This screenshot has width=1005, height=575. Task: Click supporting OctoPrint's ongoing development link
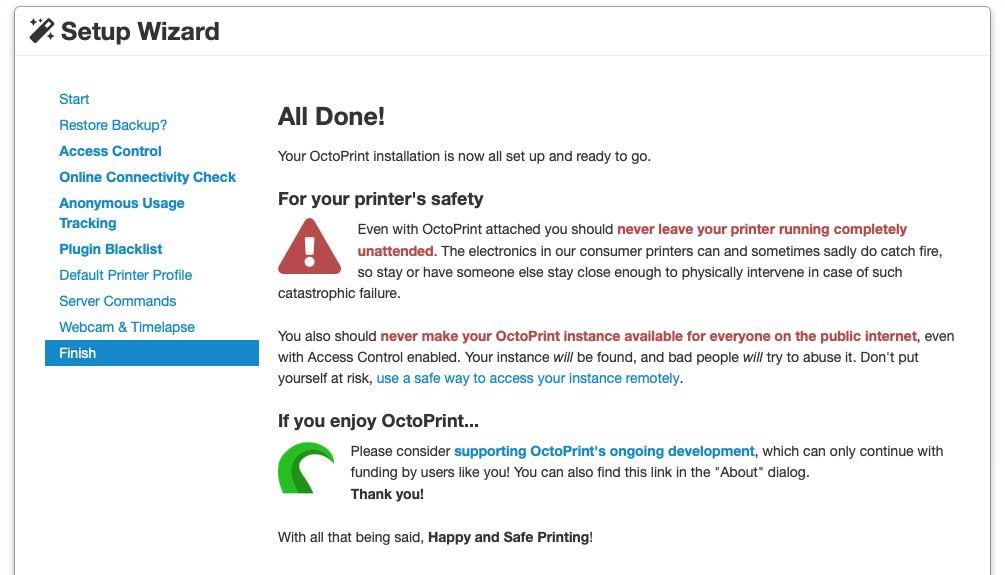[x=604, y=451]
